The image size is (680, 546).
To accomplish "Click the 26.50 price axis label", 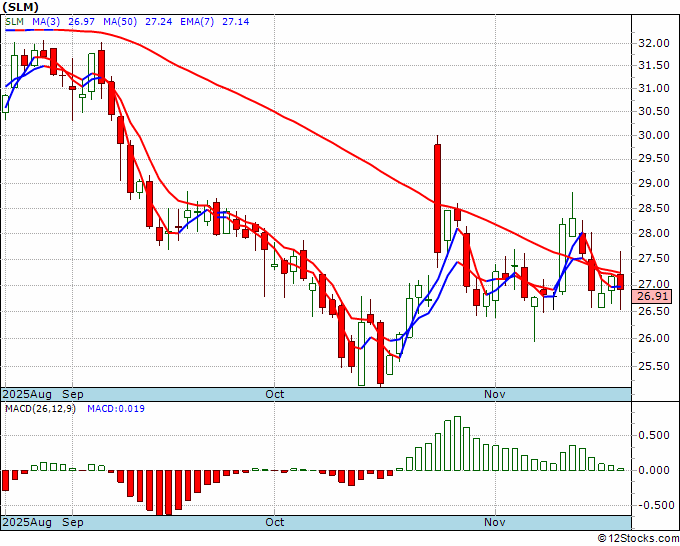I will (654, 311).
